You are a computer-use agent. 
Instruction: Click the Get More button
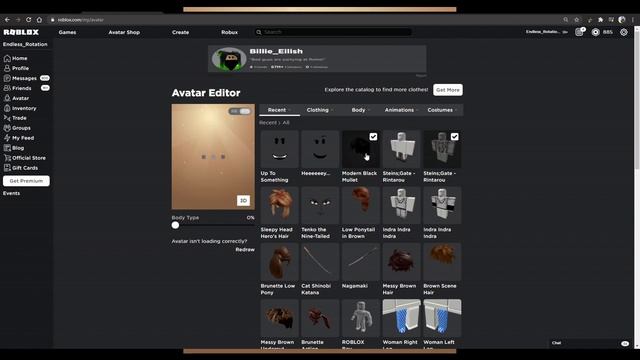click(x=448, y=90)
